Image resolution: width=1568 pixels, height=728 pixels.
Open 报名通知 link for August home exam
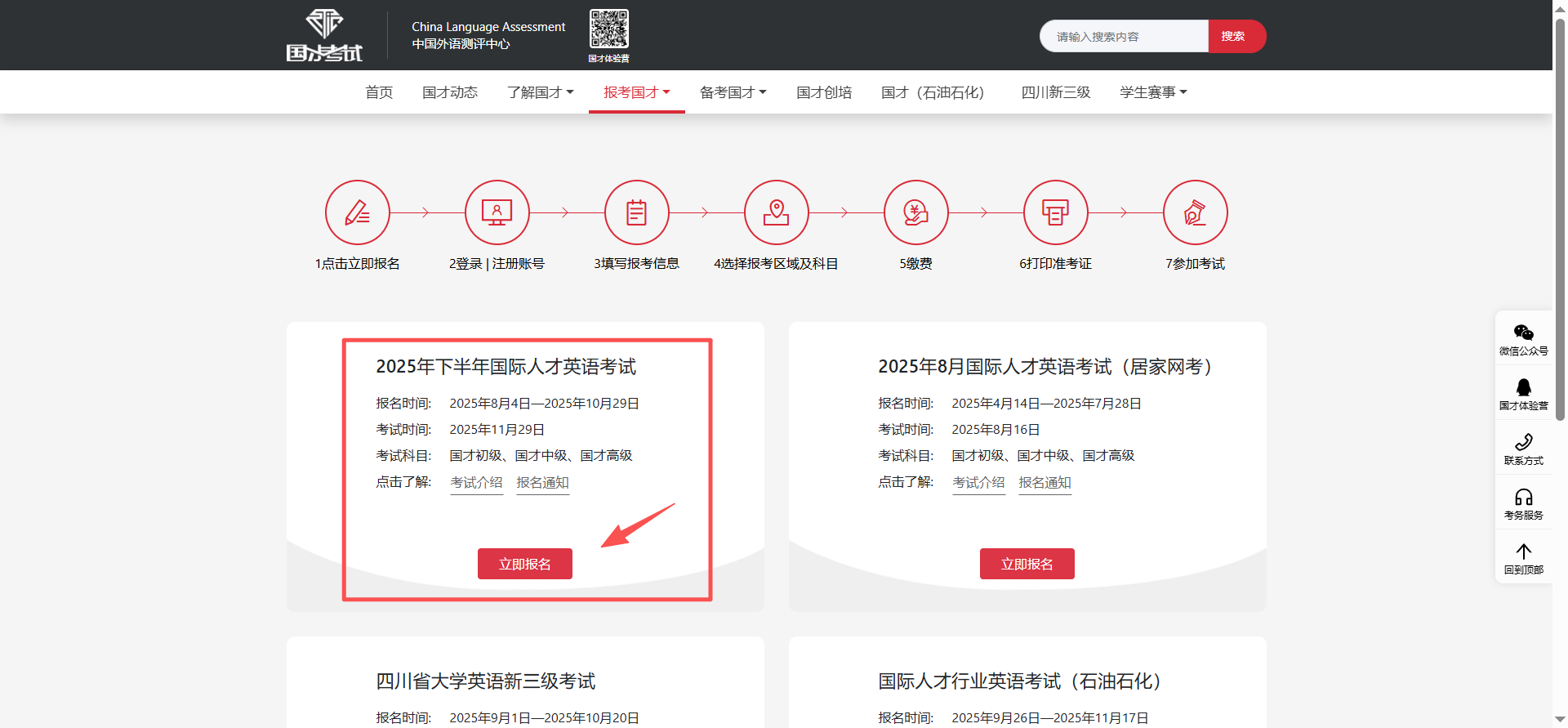click(1045, 483)
